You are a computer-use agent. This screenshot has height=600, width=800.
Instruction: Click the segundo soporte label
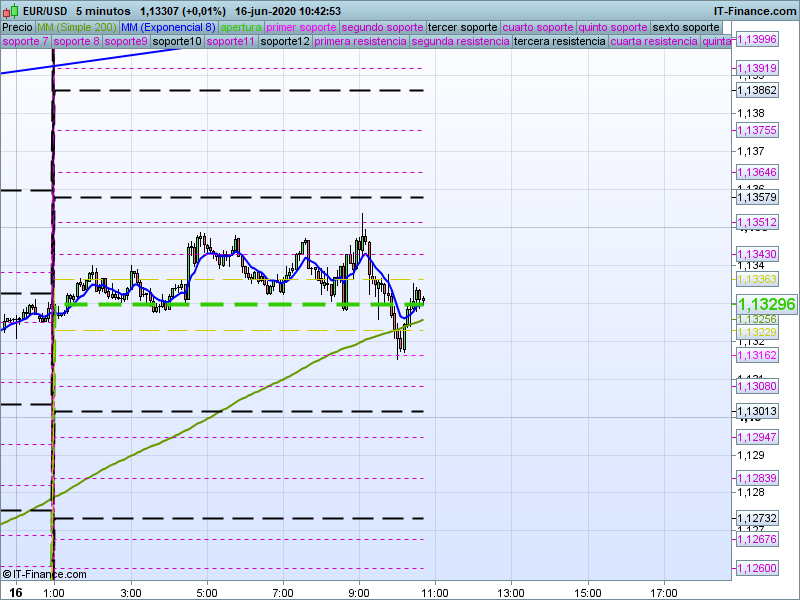tap(382, 27)
